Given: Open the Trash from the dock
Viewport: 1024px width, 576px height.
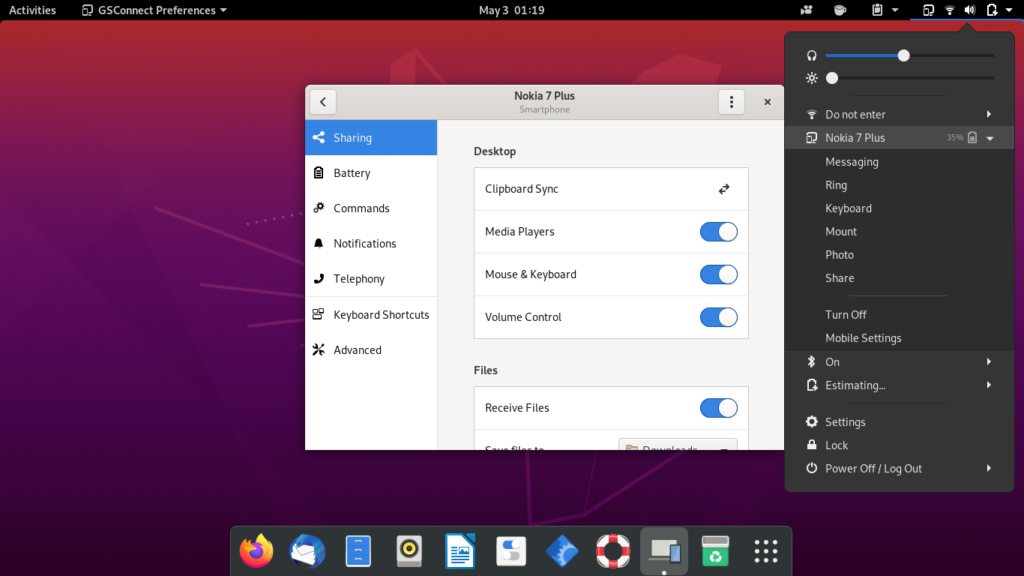Looking at the screenshot, I should [x=715, y=551].
